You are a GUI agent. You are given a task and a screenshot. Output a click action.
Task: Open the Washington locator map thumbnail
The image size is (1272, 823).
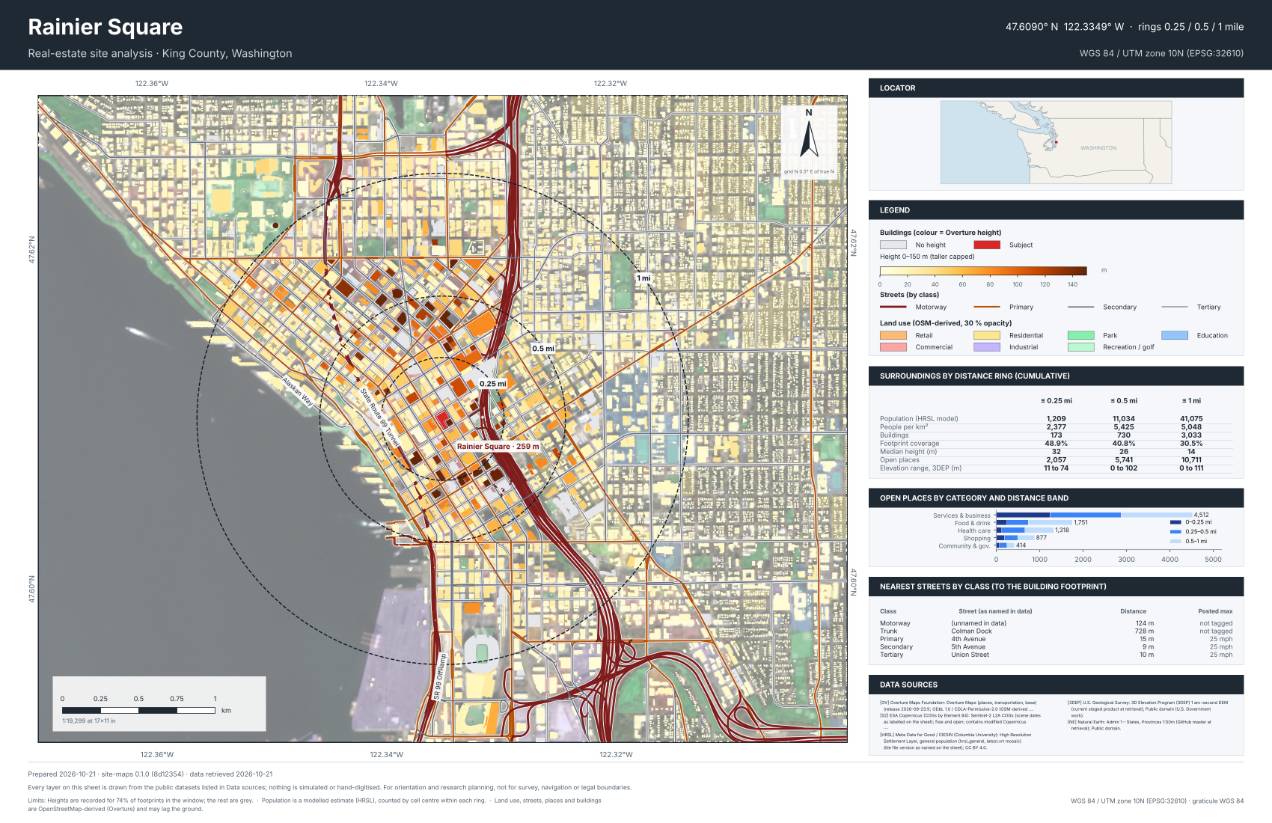pos(1056,143)
